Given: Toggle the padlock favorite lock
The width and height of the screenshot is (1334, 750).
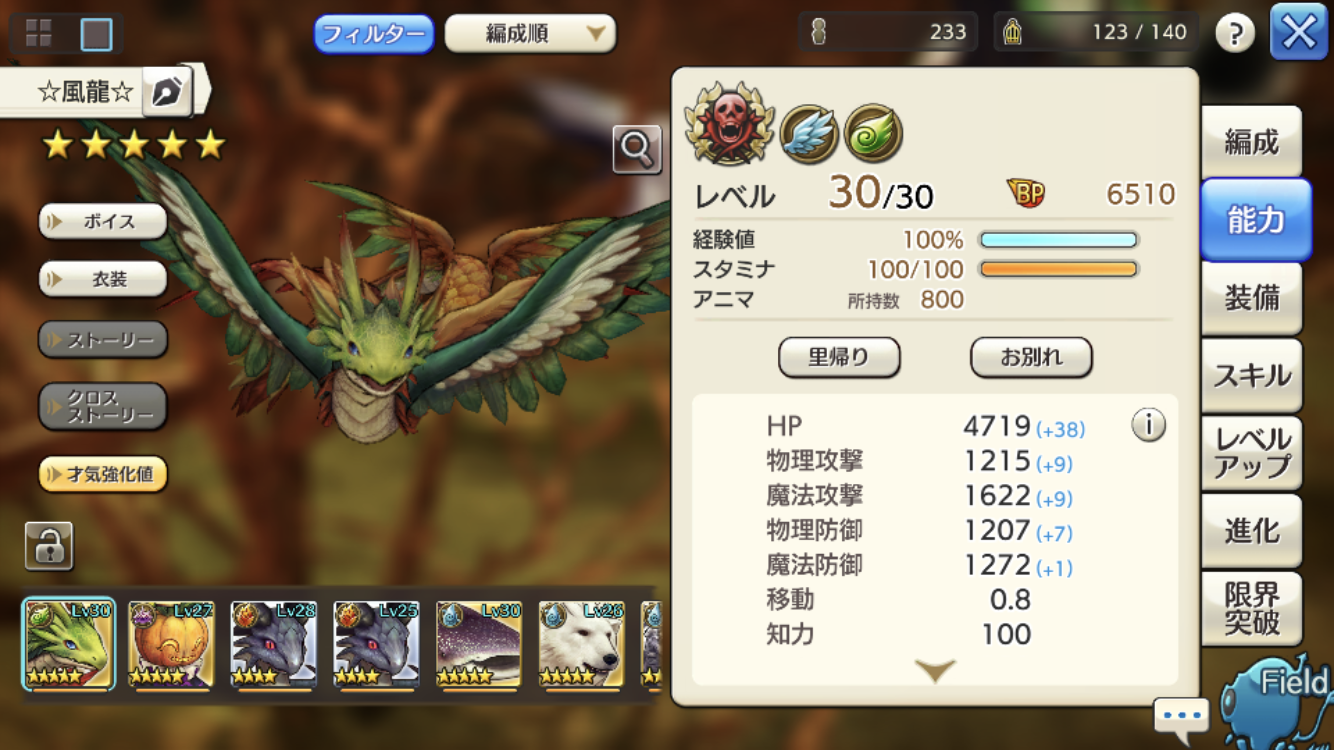Looking at the screenshot, I should 49,546.
